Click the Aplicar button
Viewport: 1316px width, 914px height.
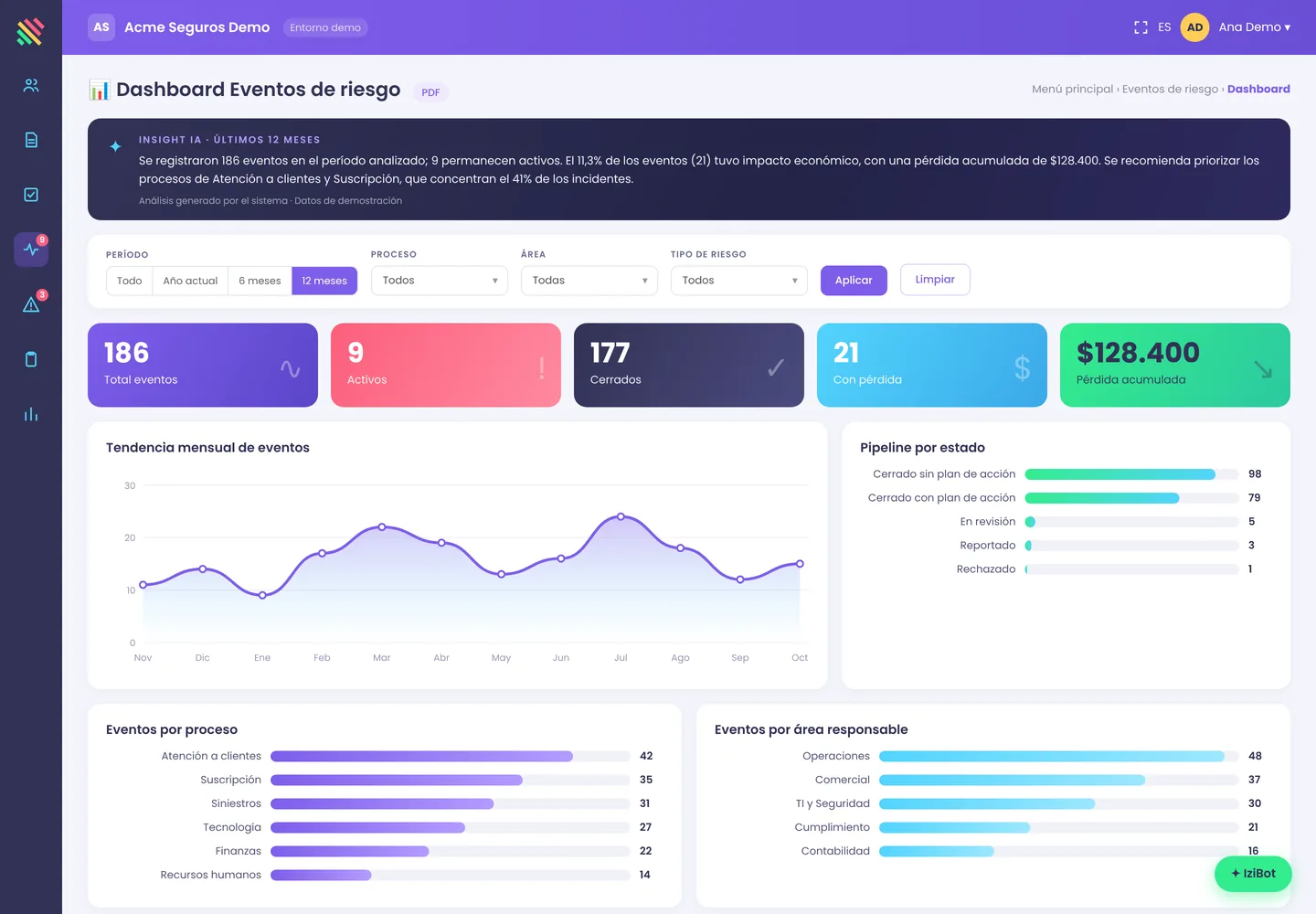[854, 281]
